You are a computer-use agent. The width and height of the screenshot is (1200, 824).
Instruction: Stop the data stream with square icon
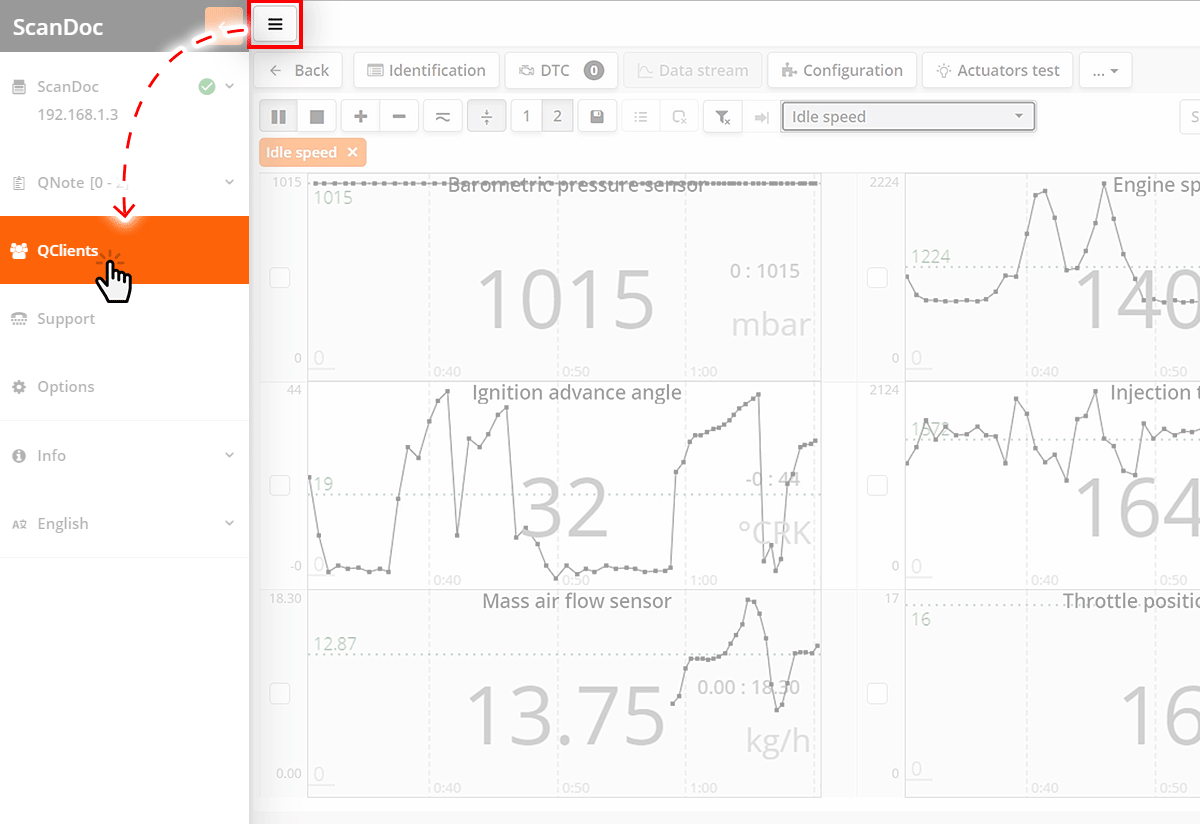coord(317,117)
